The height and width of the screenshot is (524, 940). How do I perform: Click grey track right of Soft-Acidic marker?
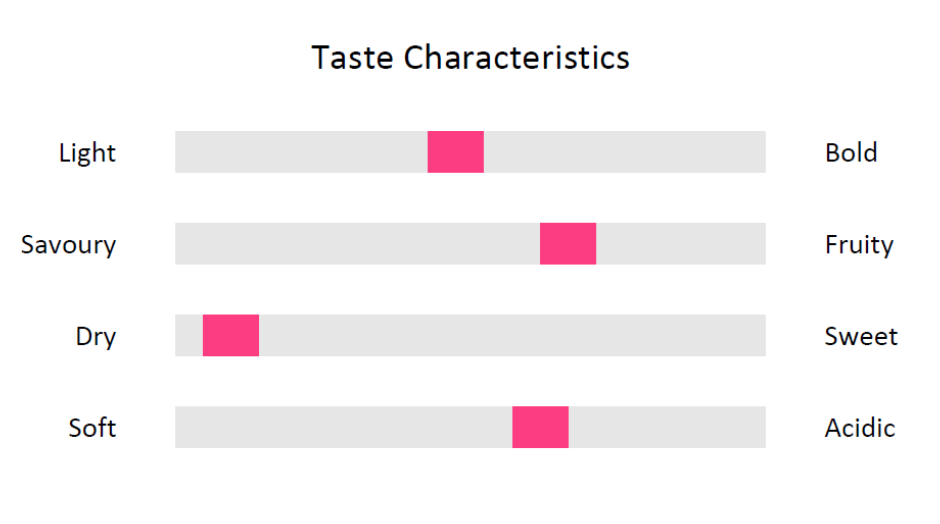click(667, 427)
